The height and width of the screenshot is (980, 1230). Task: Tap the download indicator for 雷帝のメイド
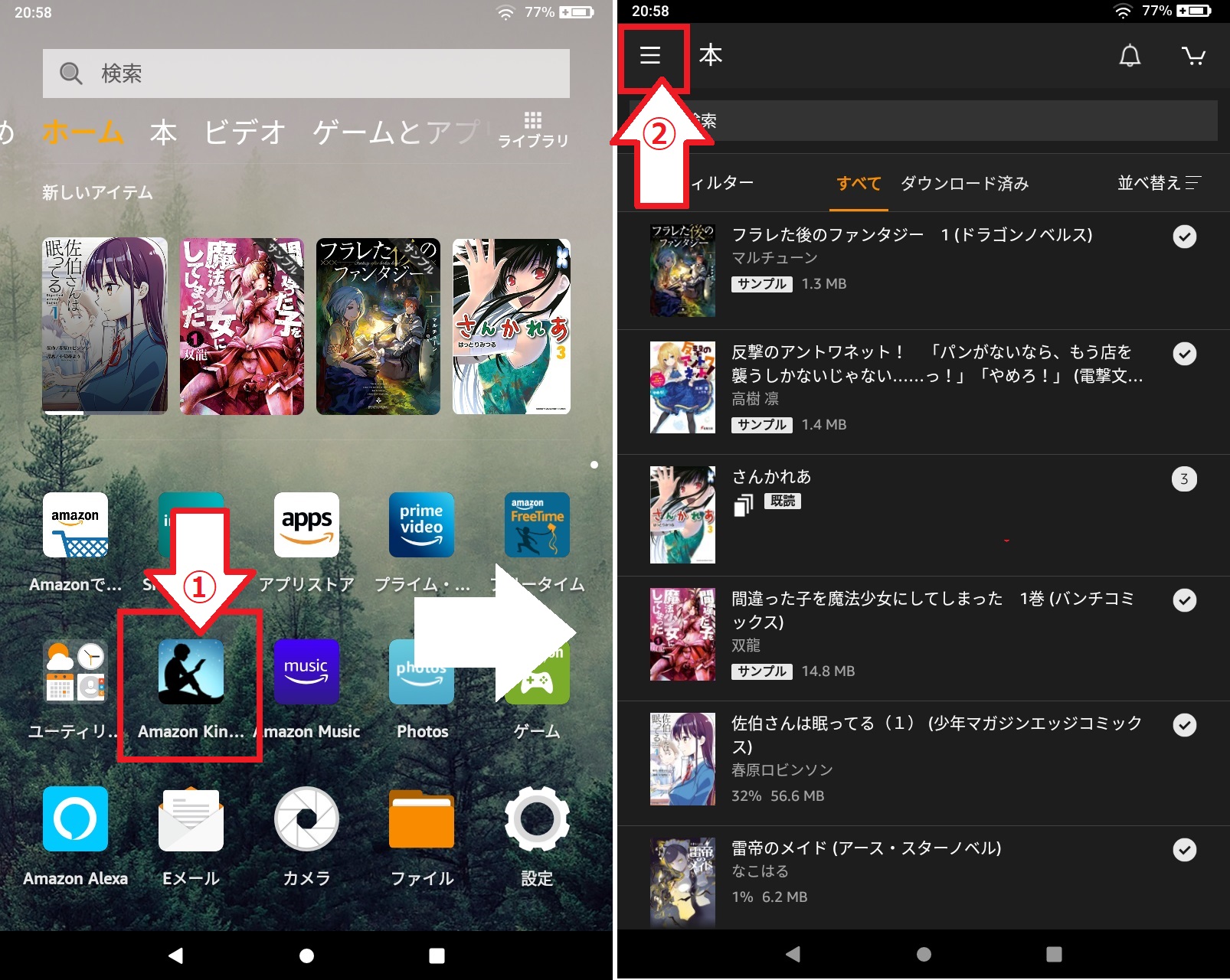[x=1185, y=850]
